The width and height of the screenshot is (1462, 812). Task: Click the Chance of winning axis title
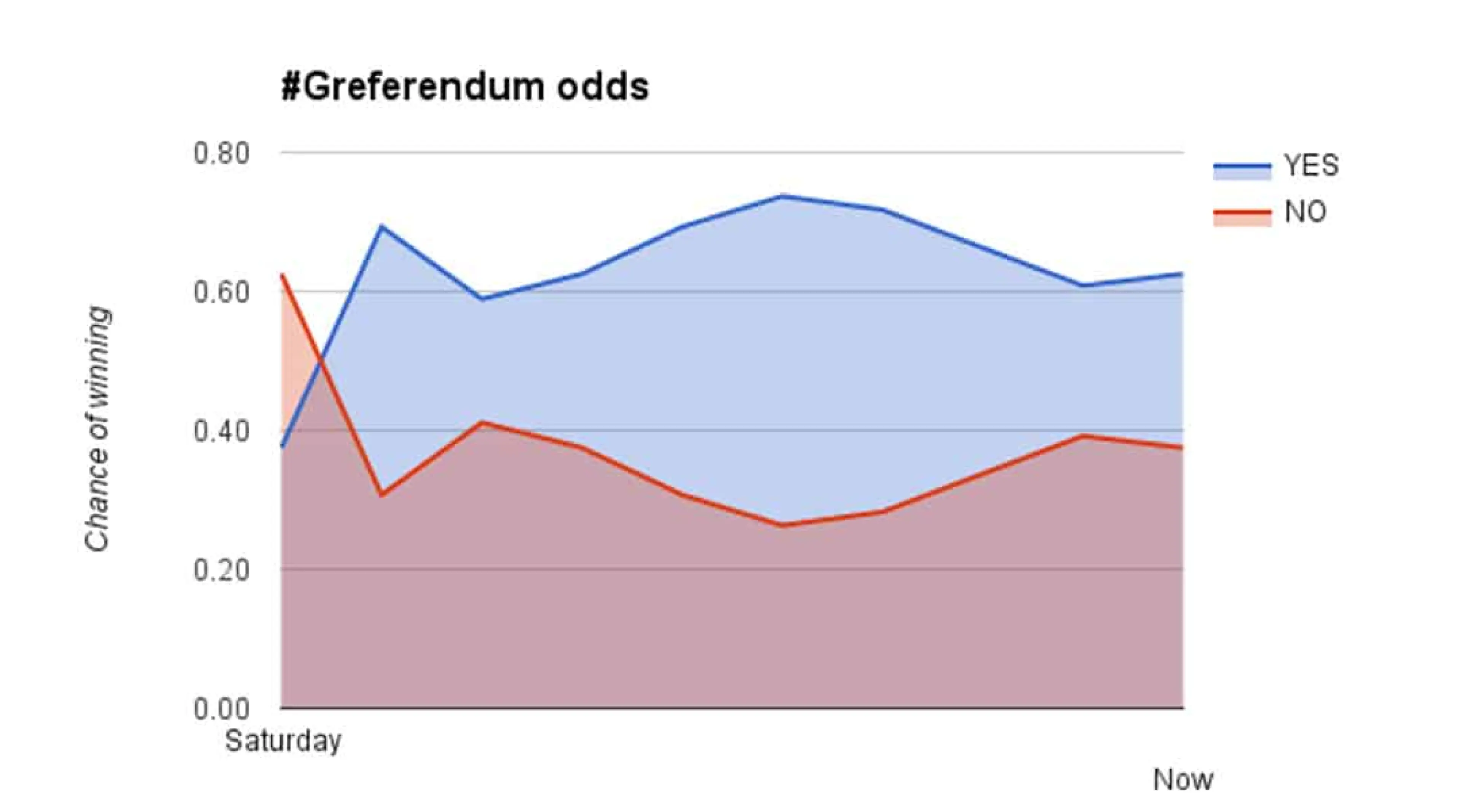pyautogui.click(x=97, y=429)
